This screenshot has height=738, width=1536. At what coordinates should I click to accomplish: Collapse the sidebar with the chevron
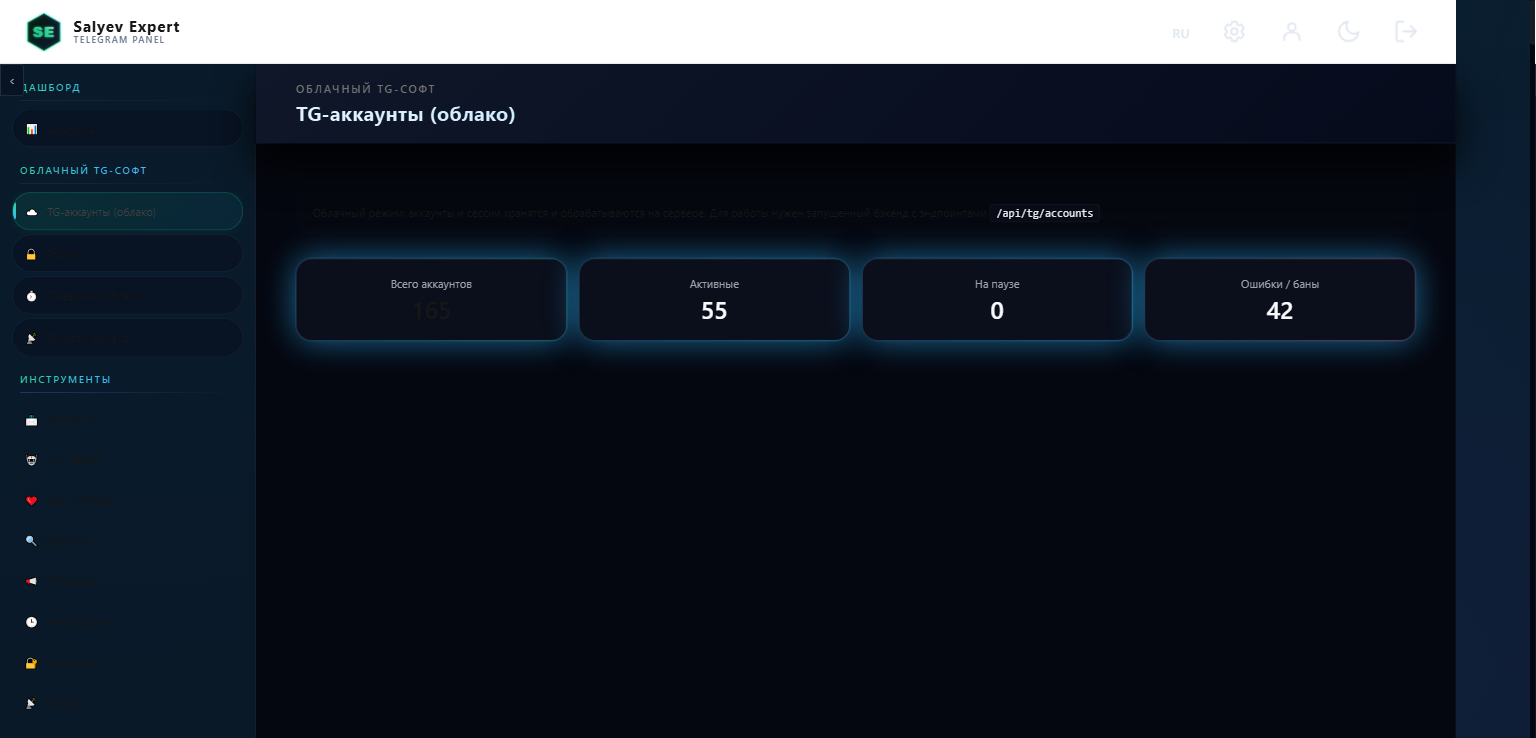coord(12,80)
